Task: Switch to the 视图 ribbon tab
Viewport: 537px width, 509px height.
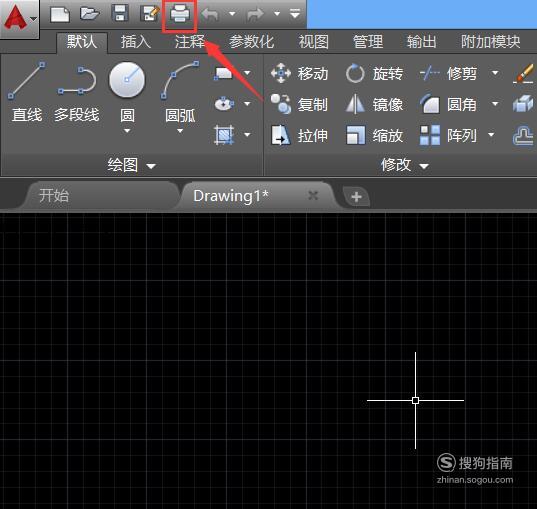Action: pyautogui.click(x=313, y=42)
